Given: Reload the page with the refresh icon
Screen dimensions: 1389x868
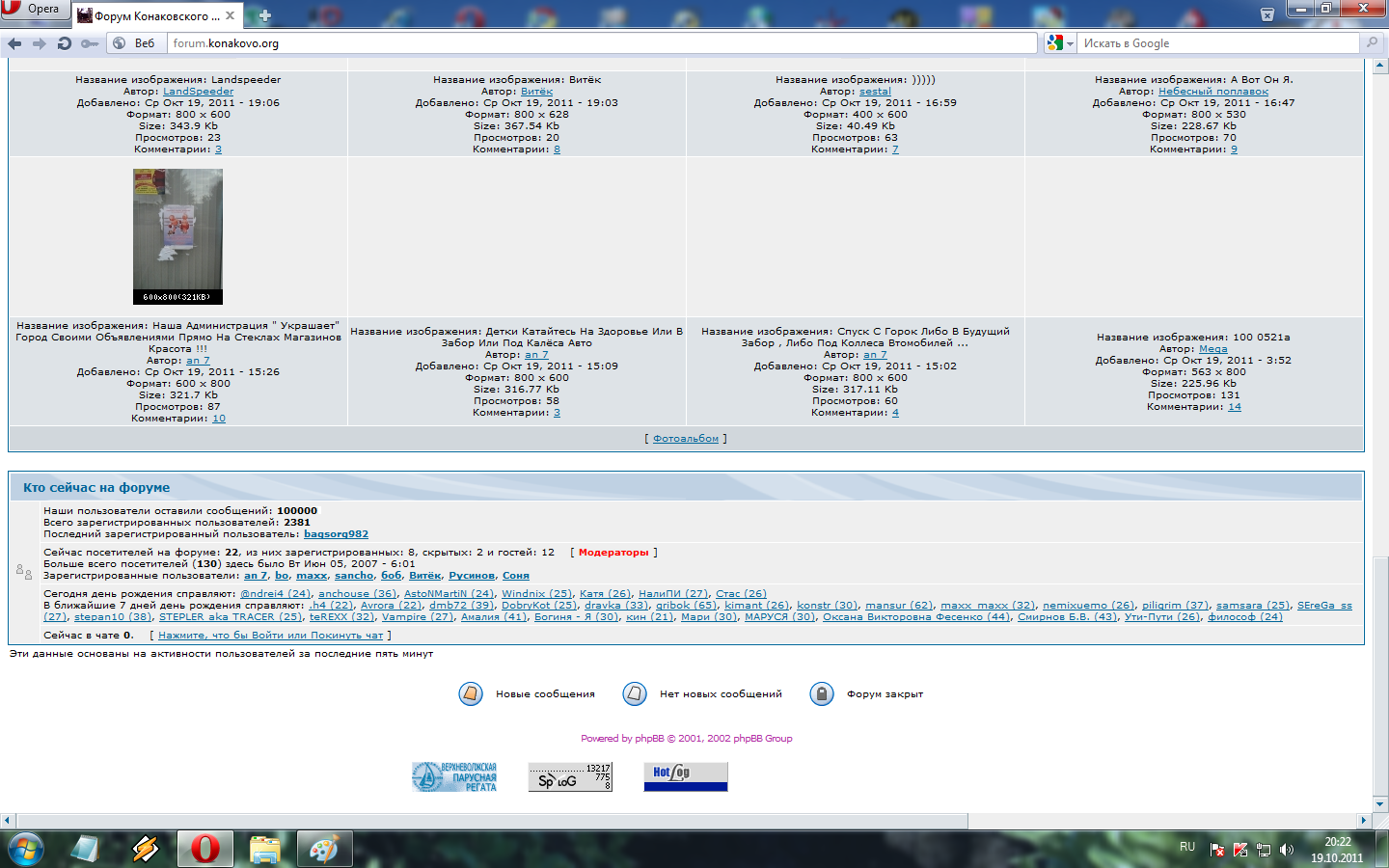Looking at the screenshot, I should point(65,43).
